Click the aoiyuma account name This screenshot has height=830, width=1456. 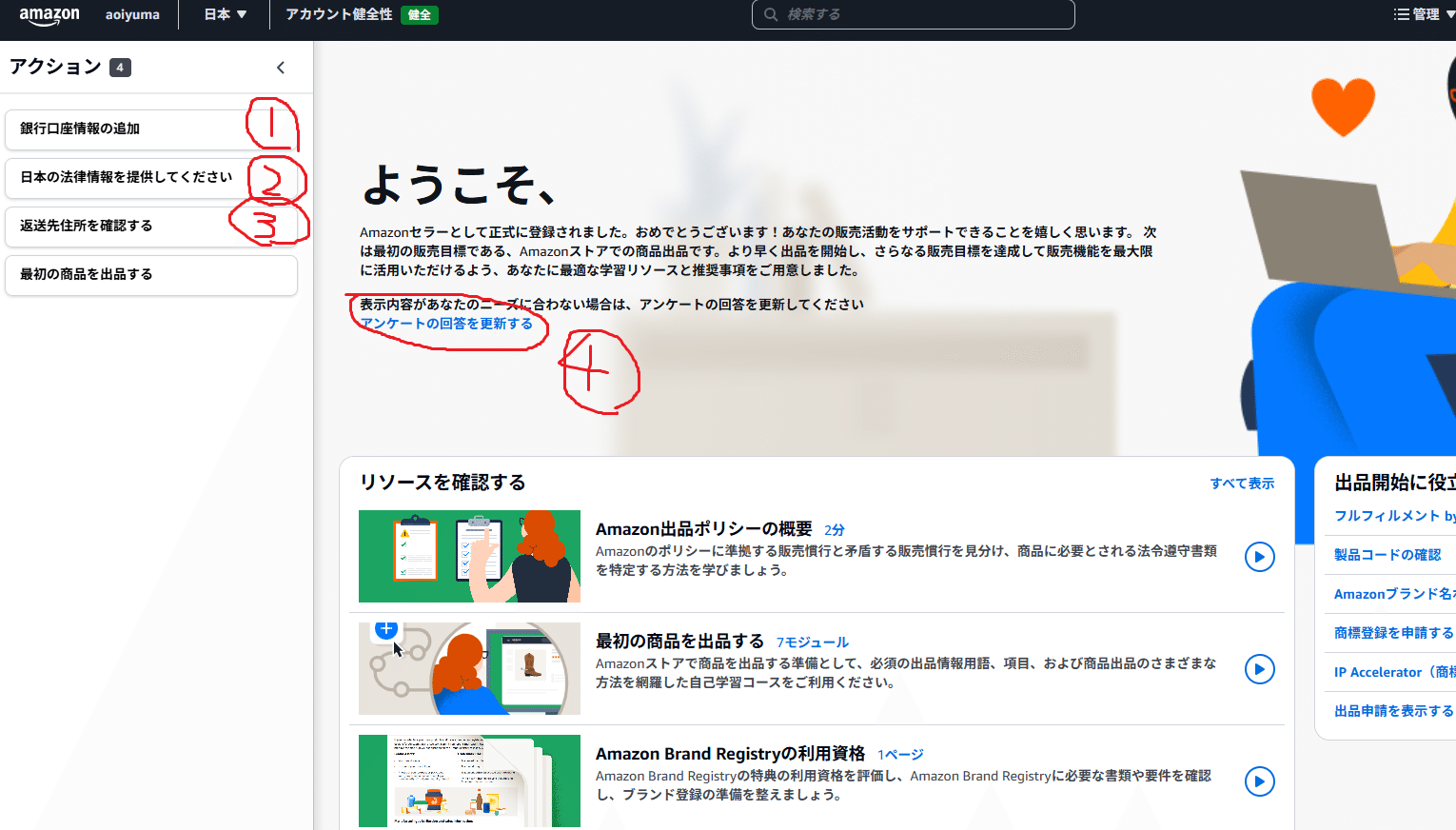[x=132, y=15]
